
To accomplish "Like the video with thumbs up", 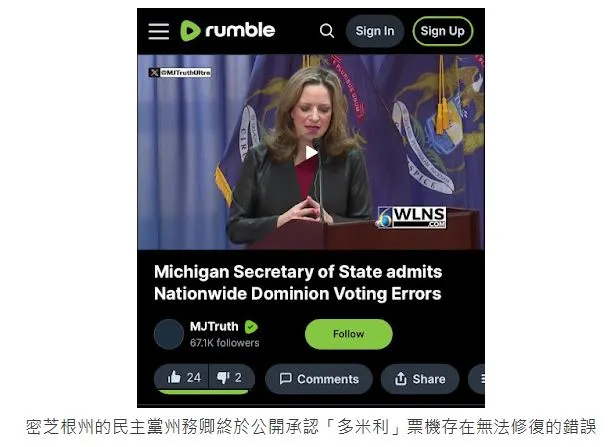I will [x=183, y=378].
